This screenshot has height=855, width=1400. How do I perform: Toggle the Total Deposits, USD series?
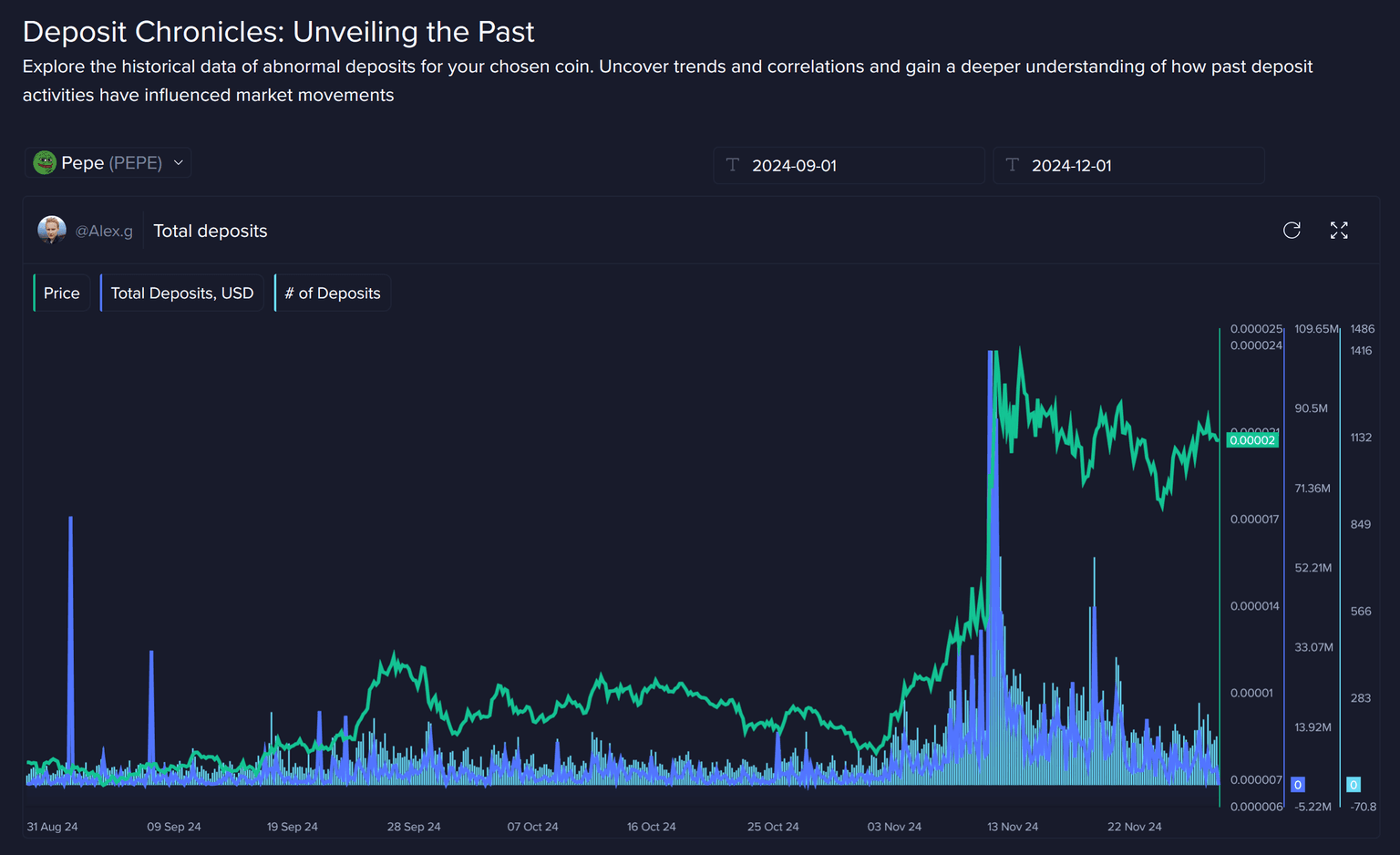182,294
